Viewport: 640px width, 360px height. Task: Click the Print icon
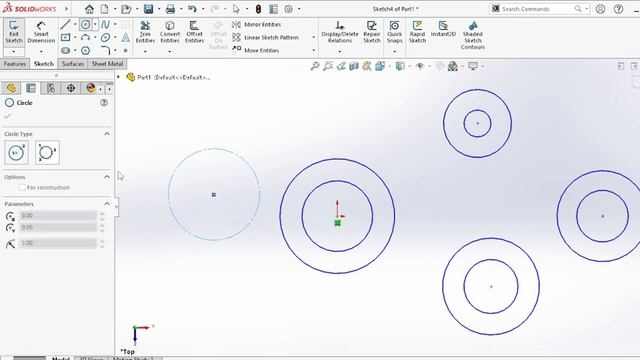[x=170, y=9]
